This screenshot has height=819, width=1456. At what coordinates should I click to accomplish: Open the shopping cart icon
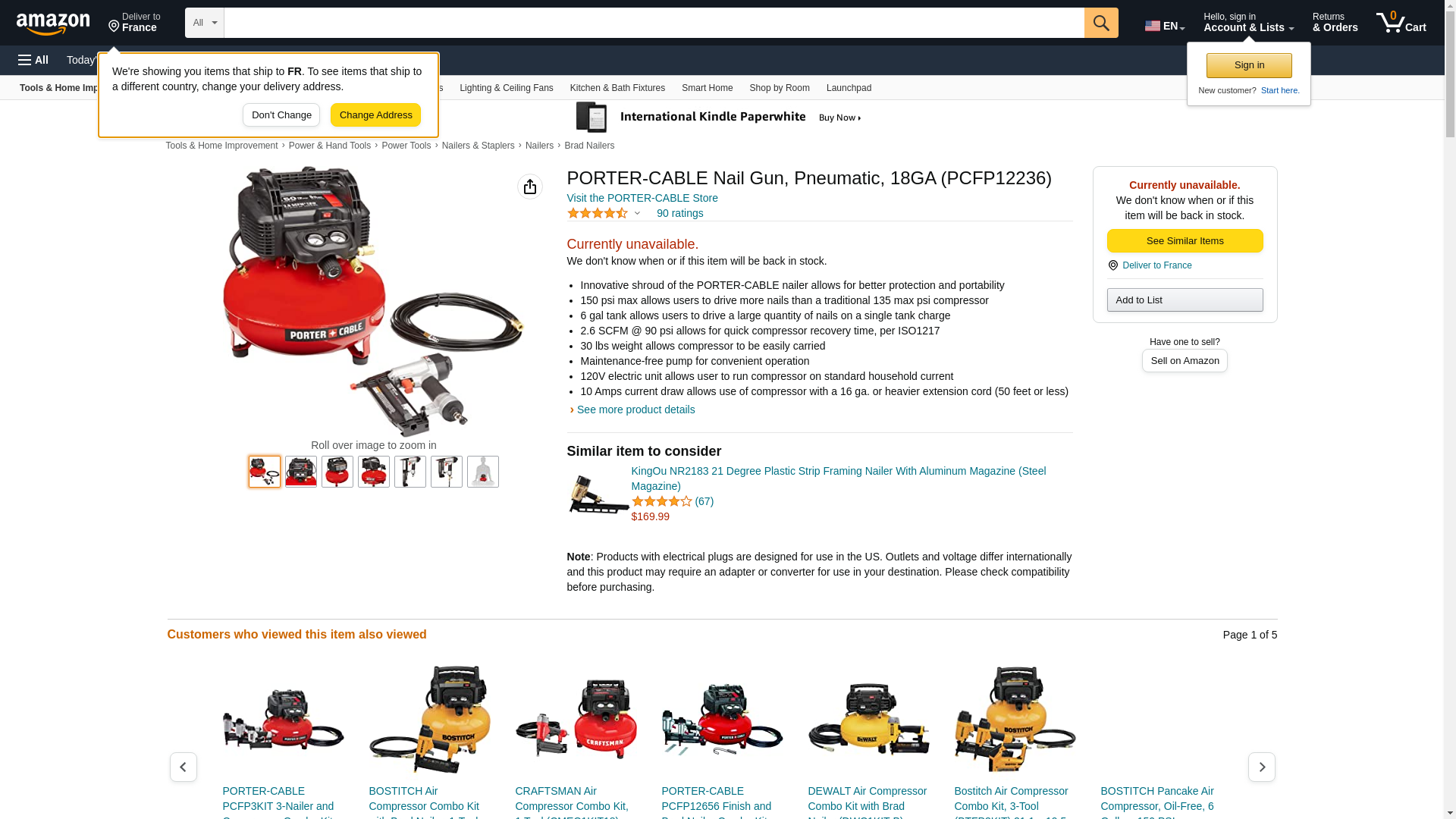tap(1401, 22)
